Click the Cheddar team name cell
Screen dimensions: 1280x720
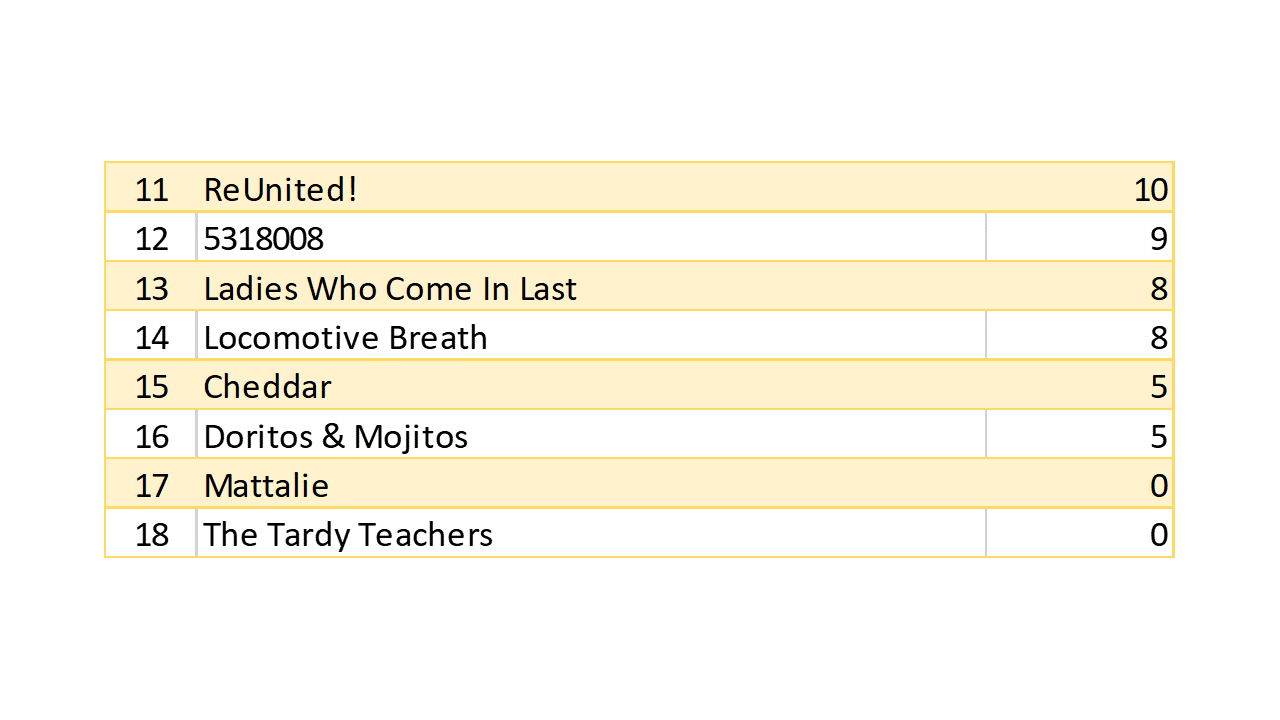[267, 386]
